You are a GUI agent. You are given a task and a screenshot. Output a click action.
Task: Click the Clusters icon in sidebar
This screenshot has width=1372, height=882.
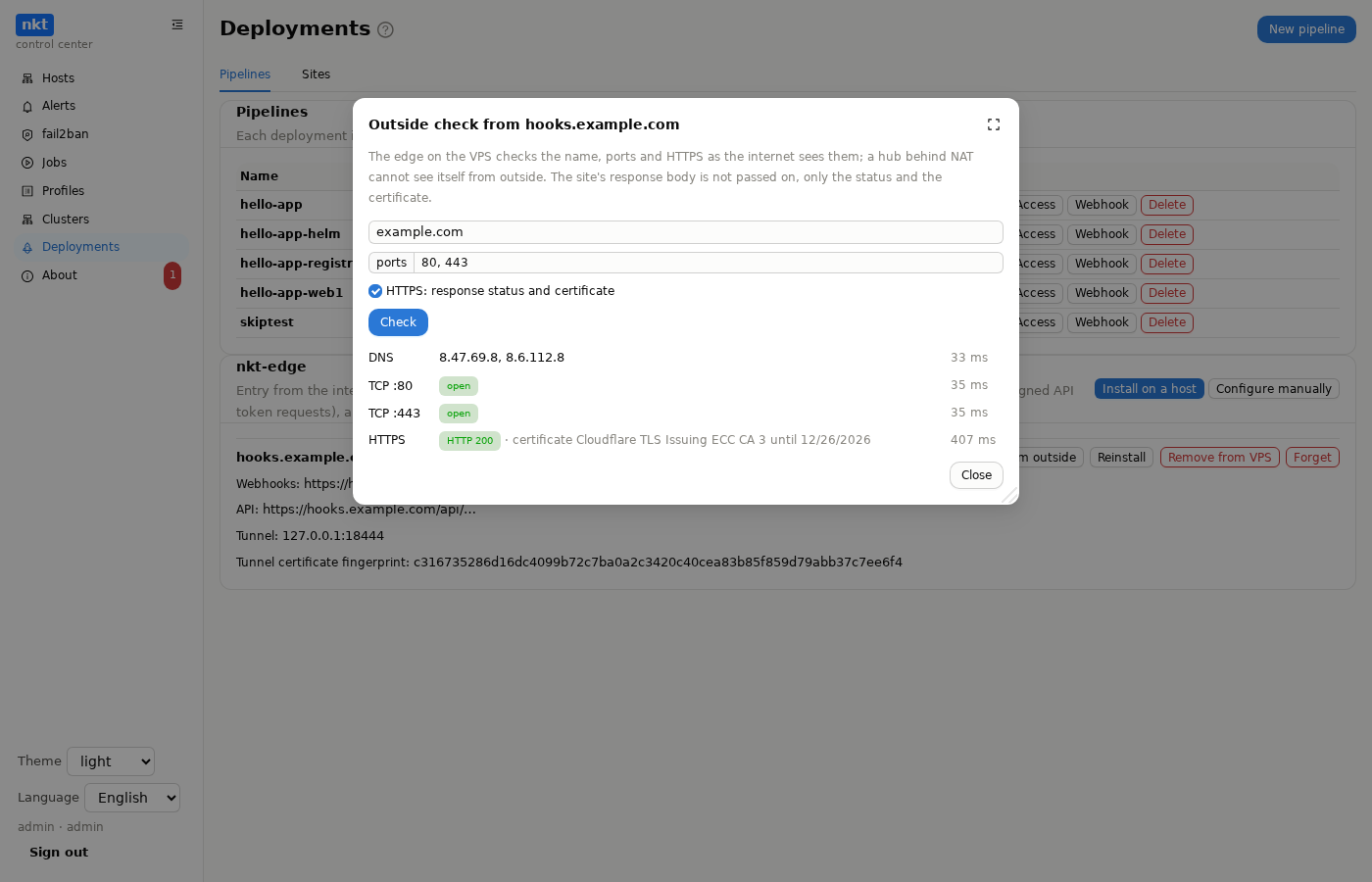click(x=27, y=220)
